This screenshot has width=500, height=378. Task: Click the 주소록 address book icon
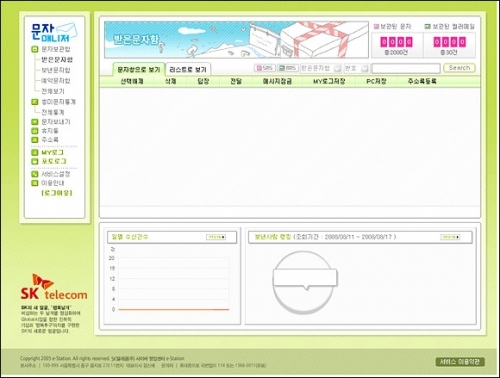34,140
